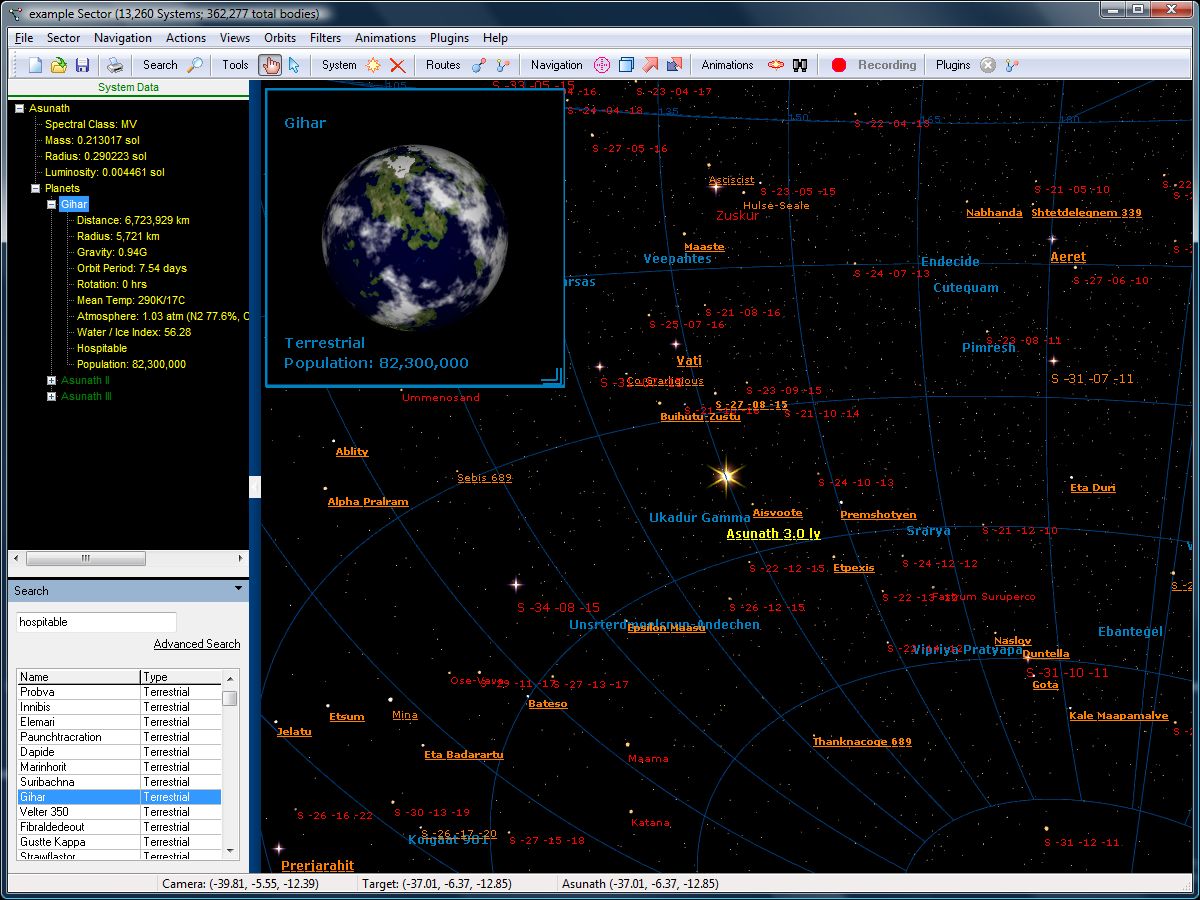Screen dimensions: 1200x900
Task: Select Asunath II in the system tree
Action: click(85, 380)
